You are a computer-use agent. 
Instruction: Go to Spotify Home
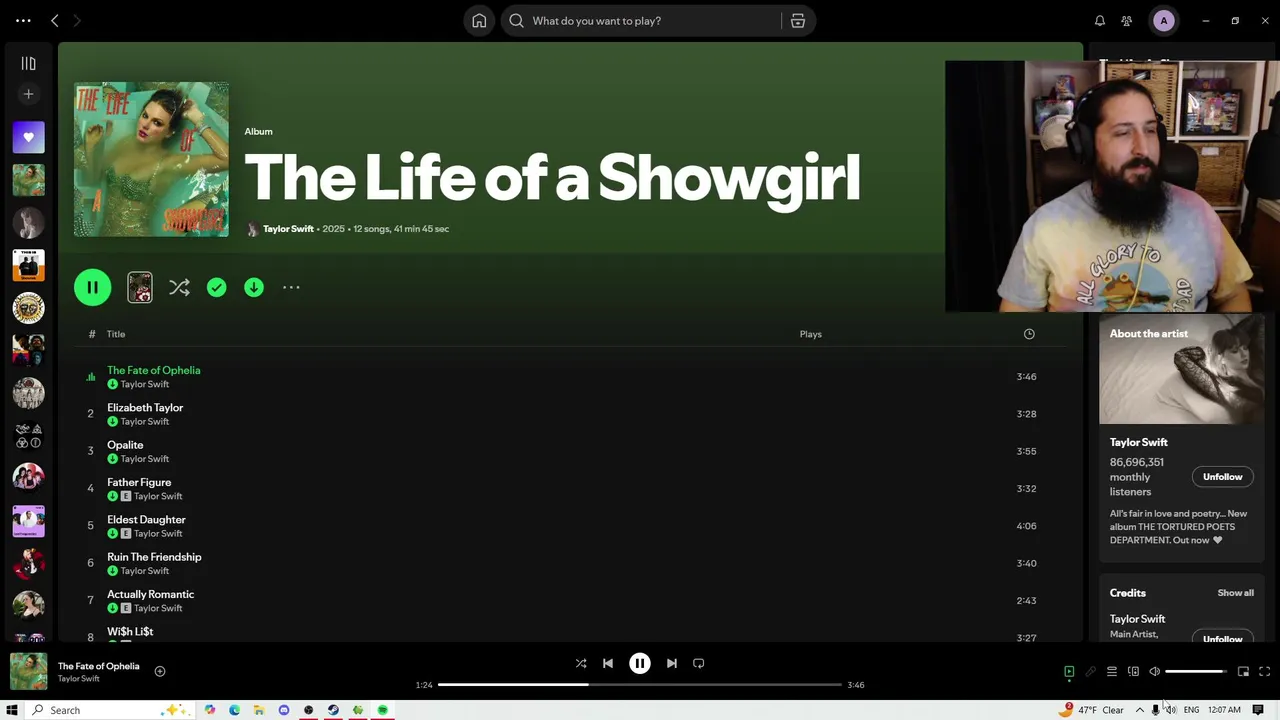[x=479, y=21]
